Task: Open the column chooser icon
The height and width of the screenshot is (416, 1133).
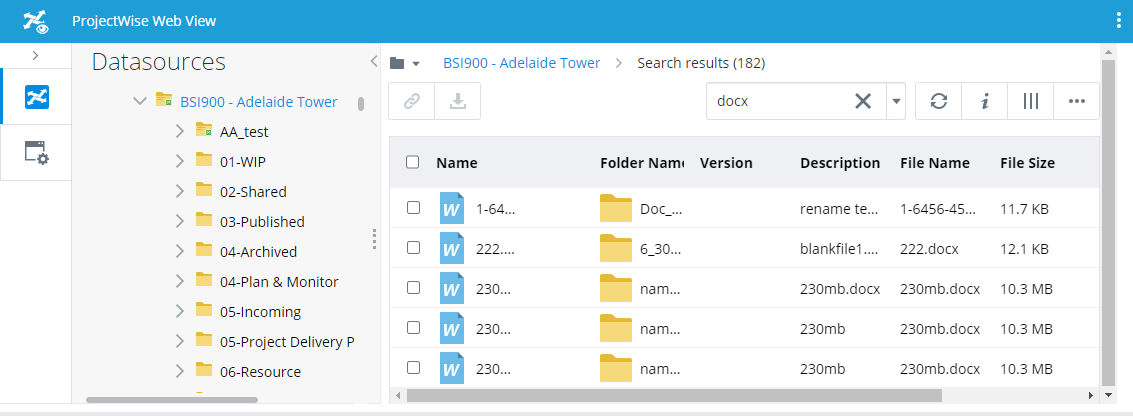Action: pos(1030,101)
